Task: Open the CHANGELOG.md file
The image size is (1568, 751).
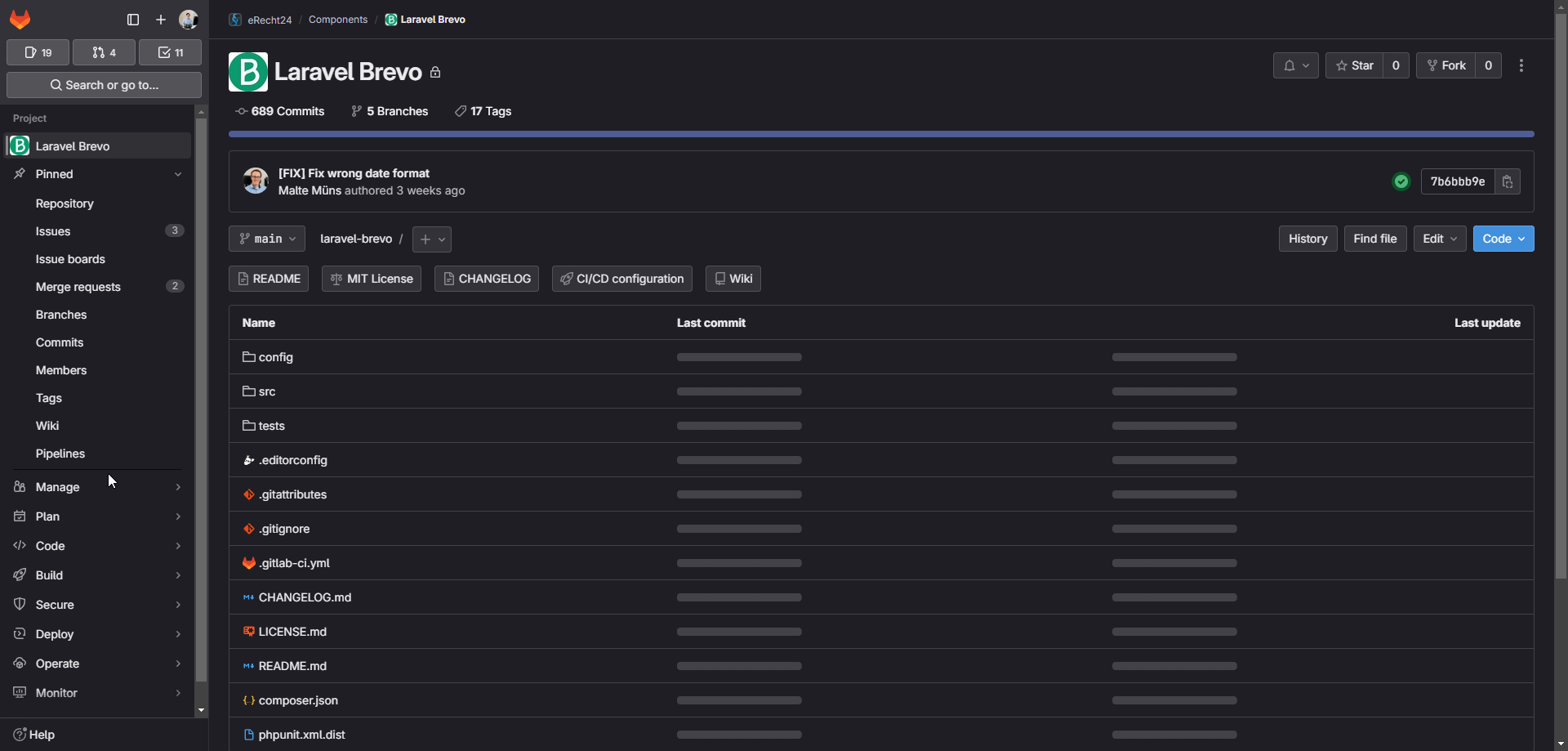Action: point(305,597)
